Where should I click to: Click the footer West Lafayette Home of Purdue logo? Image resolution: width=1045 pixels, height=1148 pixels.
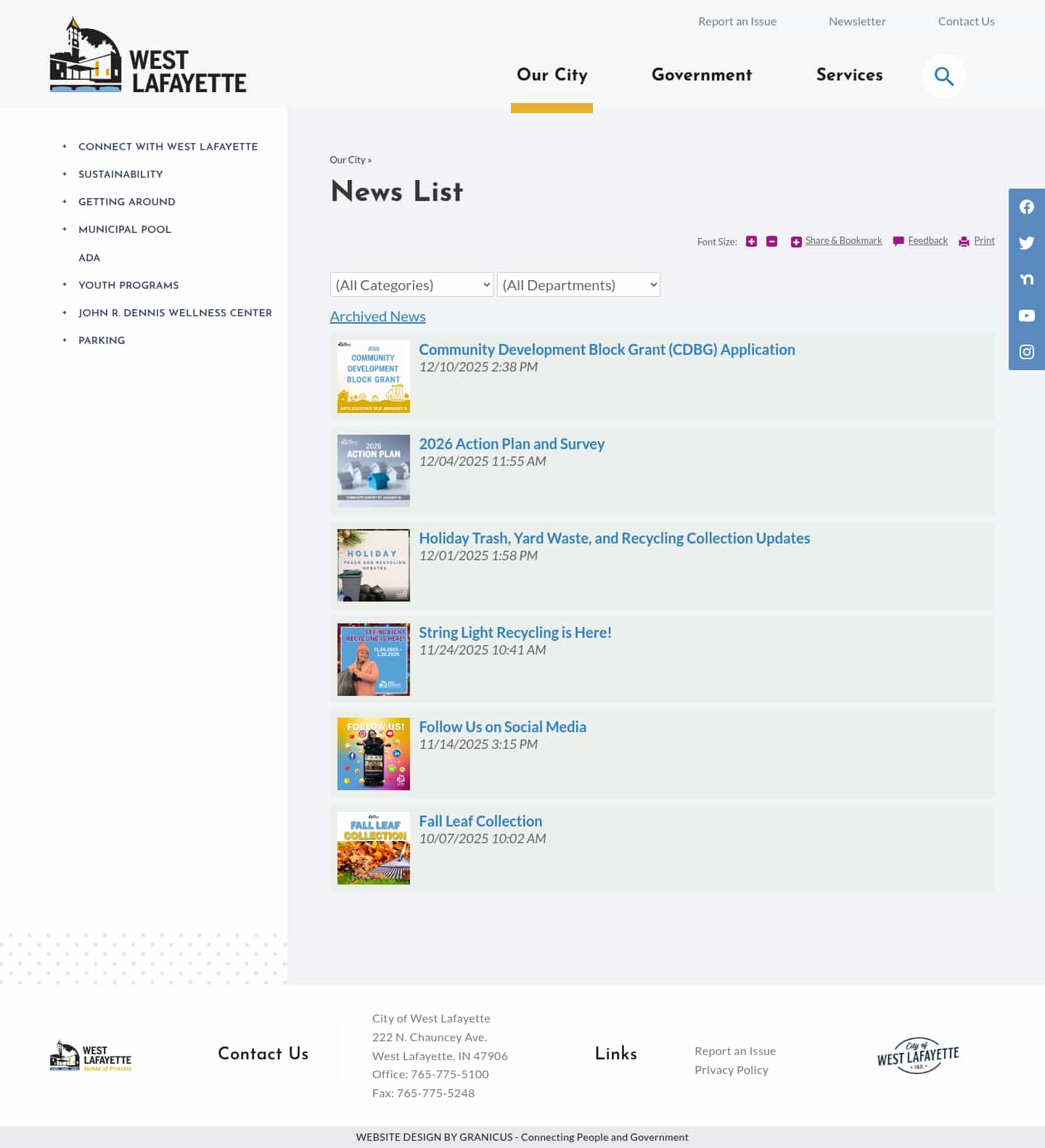[x=91, y=1056]
